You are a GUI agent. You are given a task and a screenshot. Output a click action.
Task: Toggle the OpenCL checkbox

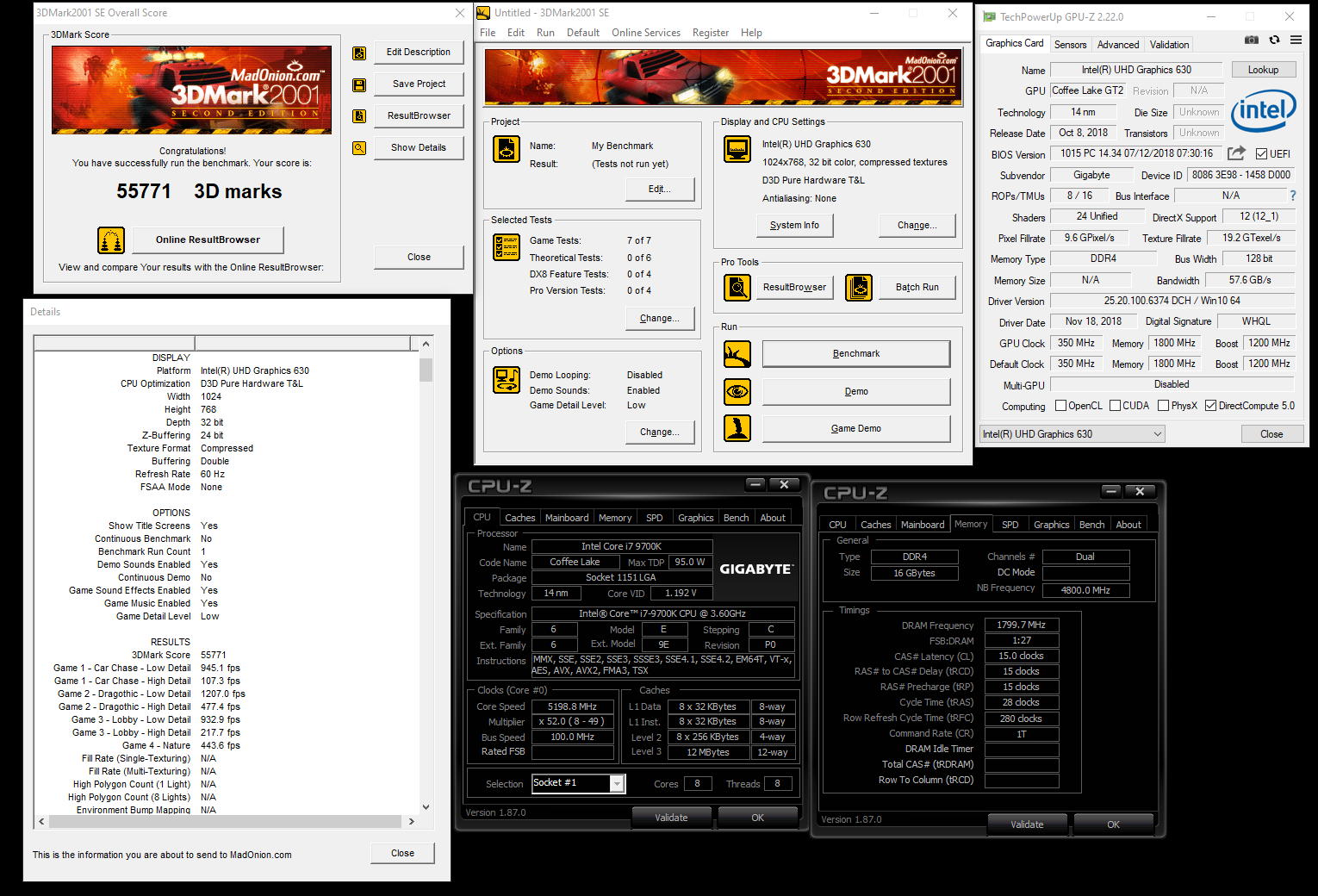click(x=1061, y=406)
